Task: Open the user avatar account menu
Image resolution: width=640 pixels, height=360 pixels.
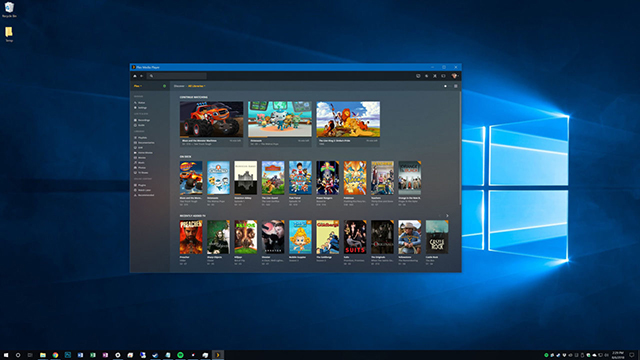Action: pyautogui.click(x=454, y=76)
